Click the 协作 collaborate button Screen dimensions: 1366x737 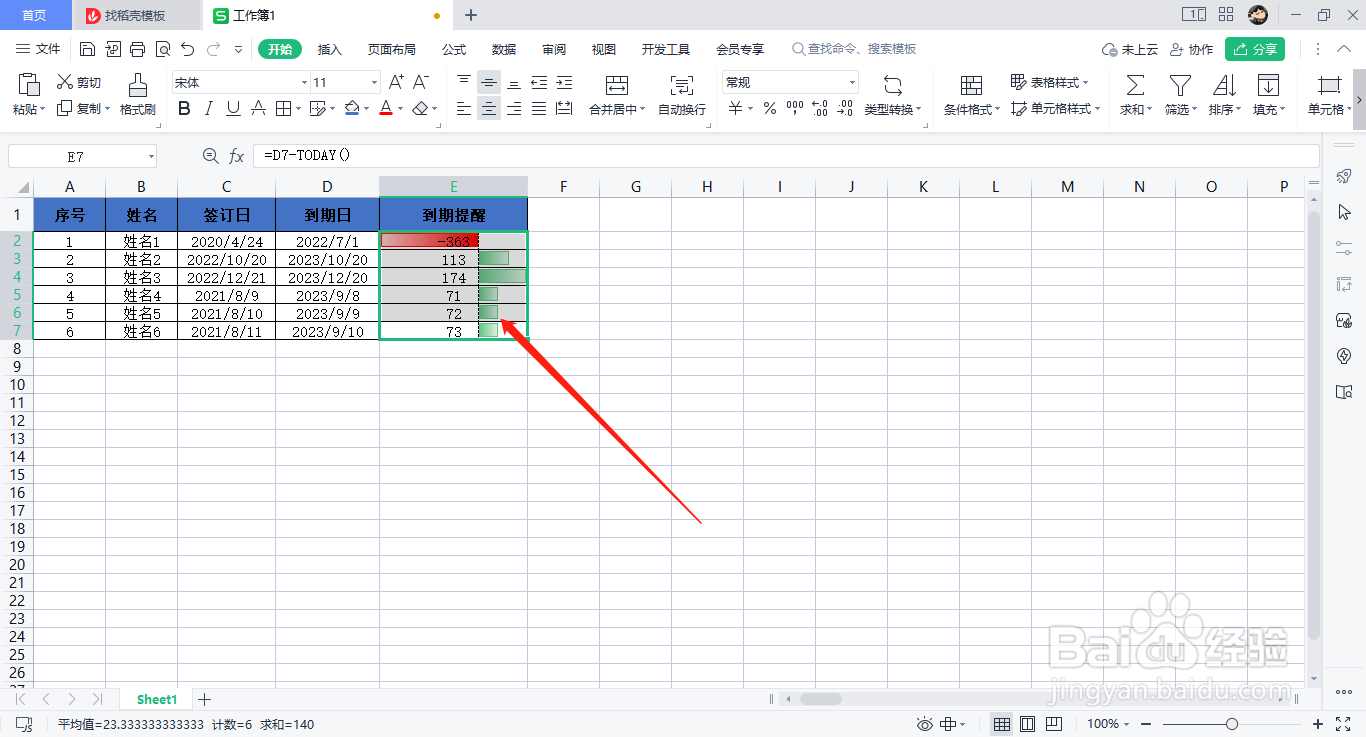click(x=1191, y=49)
